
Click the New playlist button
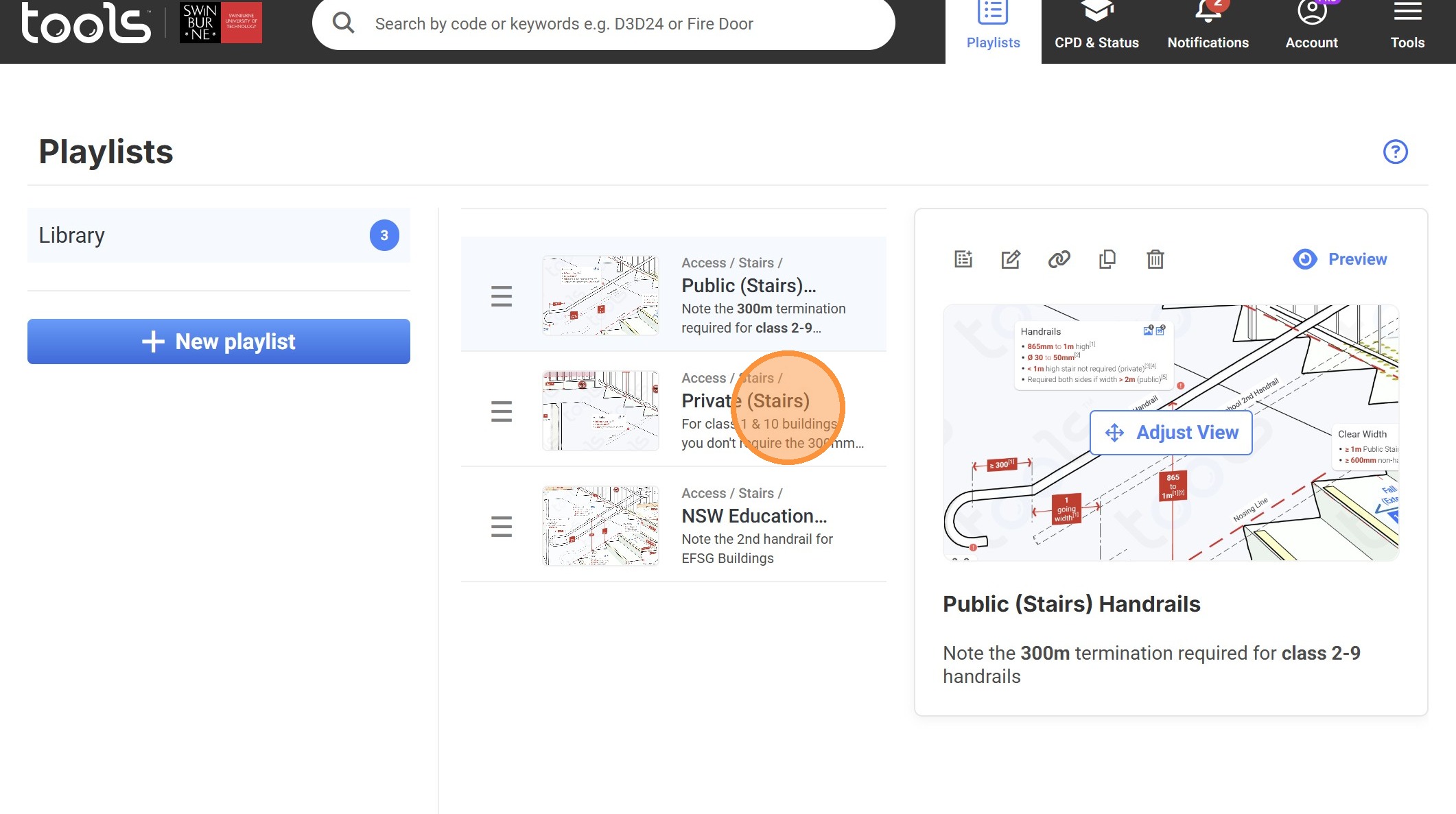tap(219, 342)
